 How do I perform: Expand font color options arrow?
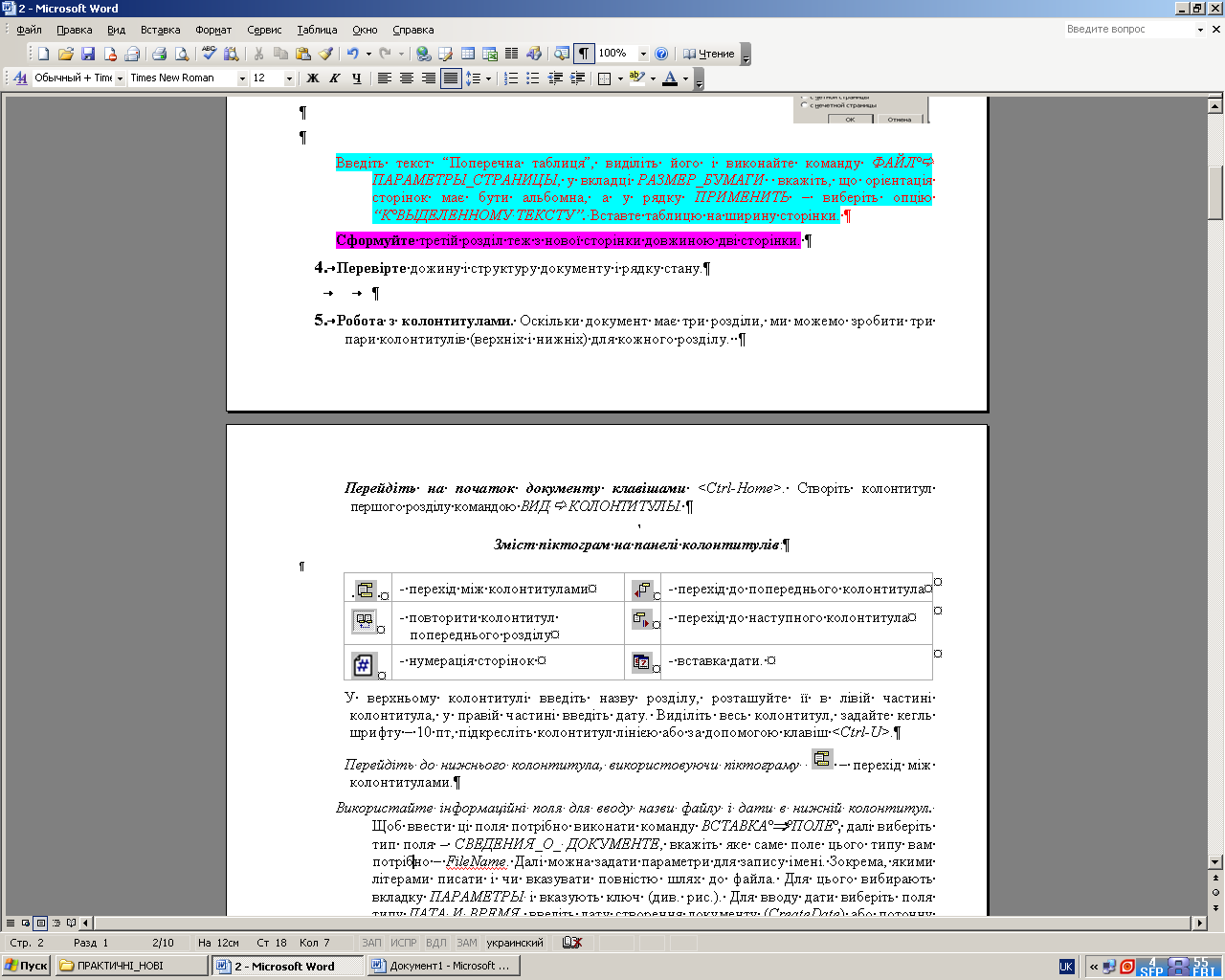(685, 78)
